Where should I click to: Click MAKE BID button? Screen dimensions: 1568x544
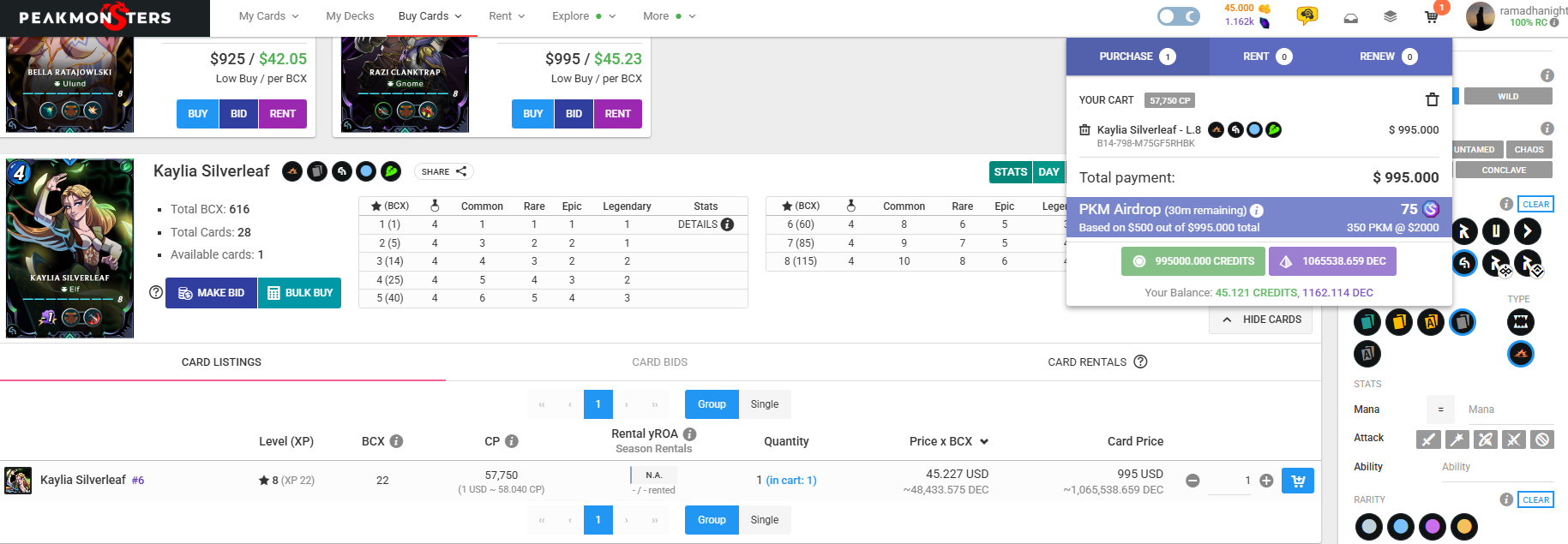coord(211,293)
